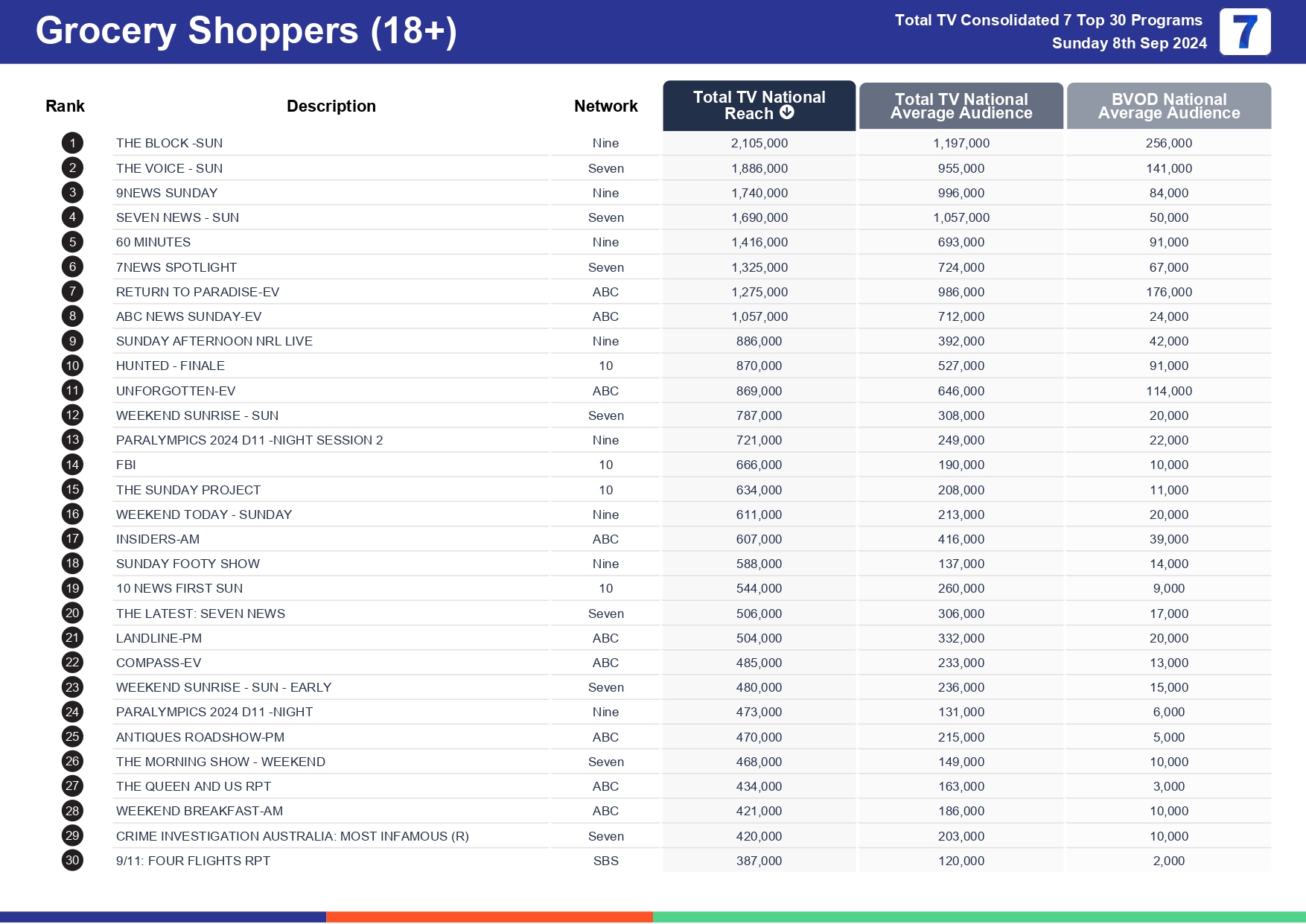Click the Description column header
The image size is (1306, 924).
[x=331, y=106]
